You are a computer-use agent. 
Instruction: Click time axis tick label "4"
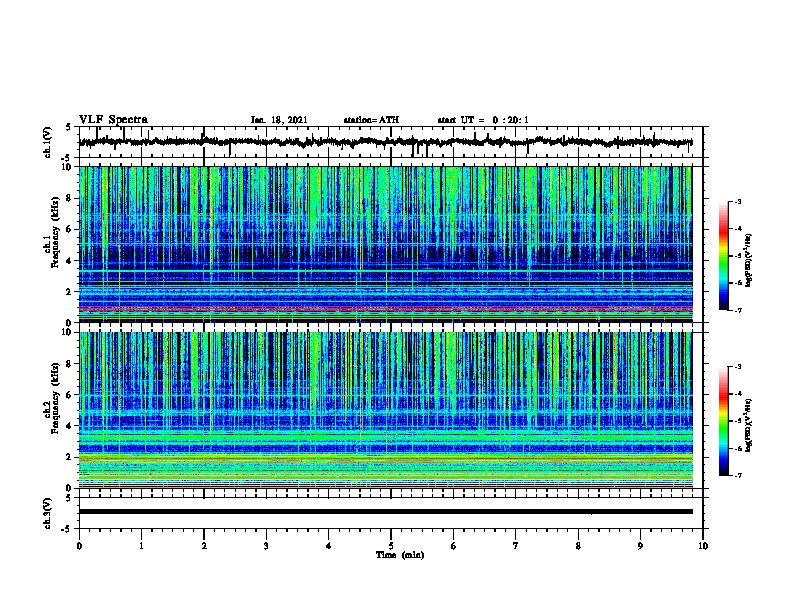(x=329, y=546)
